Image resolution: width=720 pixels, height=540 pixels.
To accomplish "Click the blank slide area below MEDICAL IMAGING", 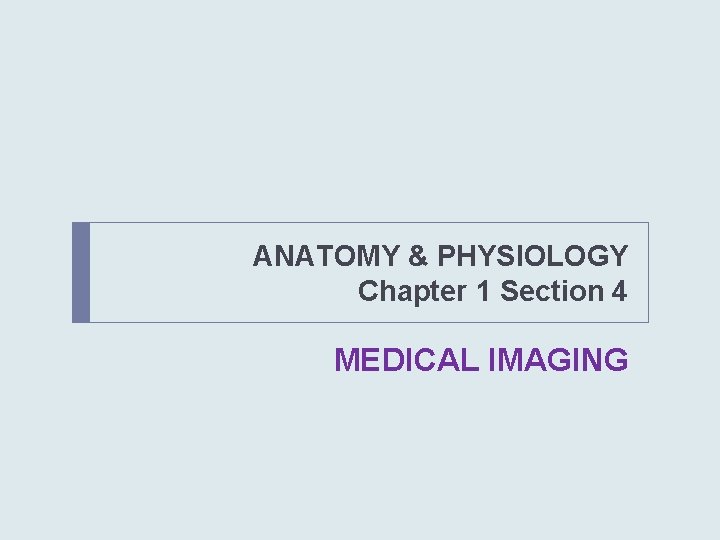I will coord(360,460).
